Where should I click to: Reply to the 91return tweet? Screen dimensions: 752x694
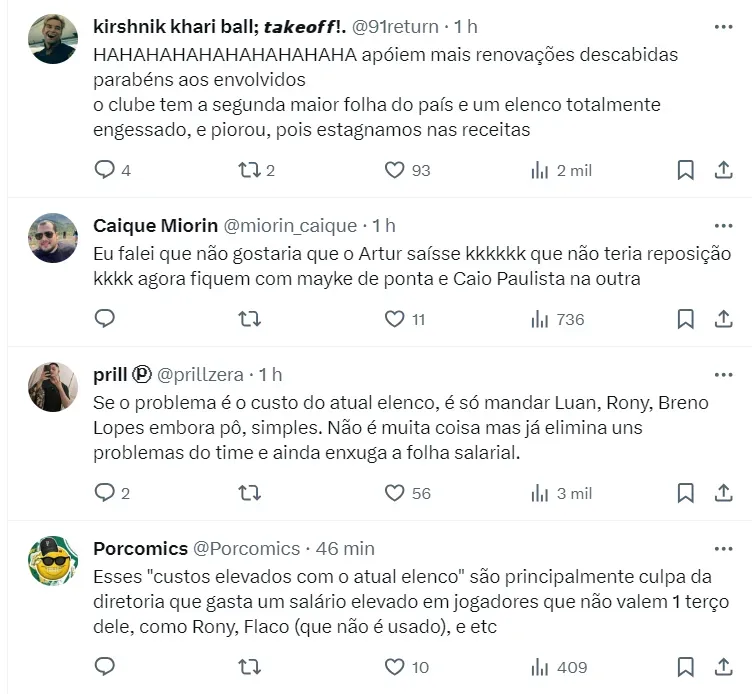click(105, 170)
